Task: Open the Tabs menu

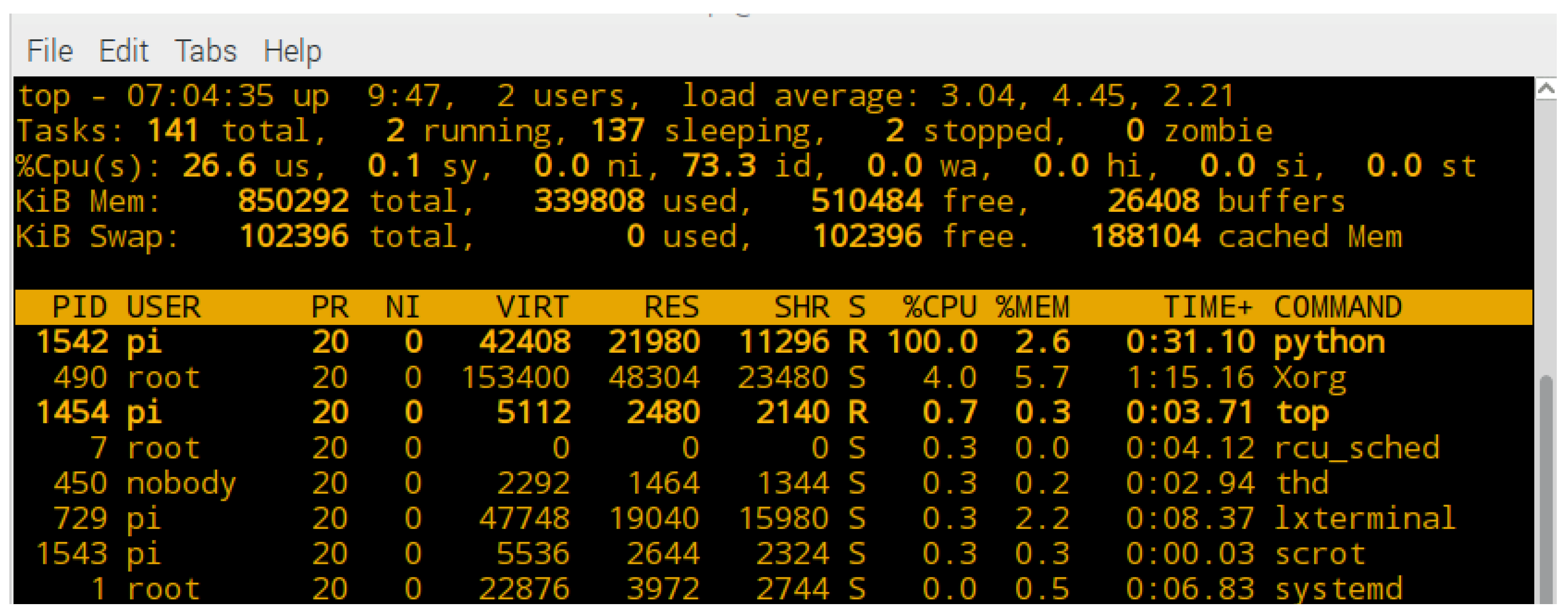Action: pyautogui.click(x=205, y=50)
